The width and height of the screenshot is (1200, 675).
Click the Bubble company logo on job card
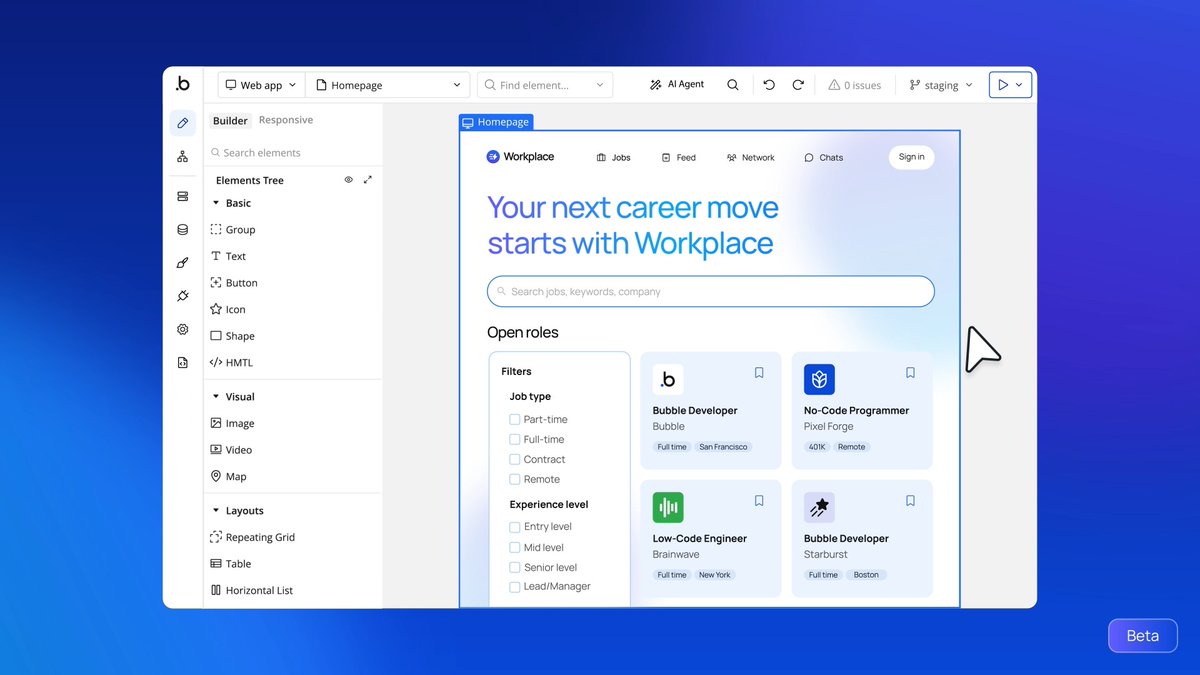pyautogui.click(x=668, y=379)
